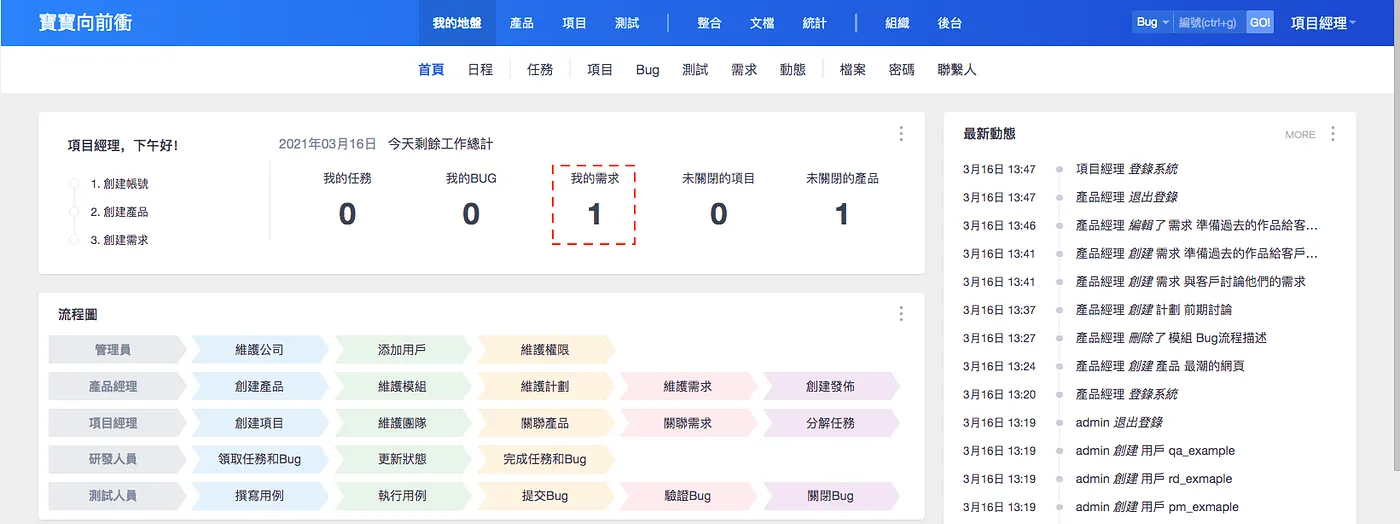The image size is (1400, 524).
Task: Click the 維護模組 flow step
Action: [402, 386]
